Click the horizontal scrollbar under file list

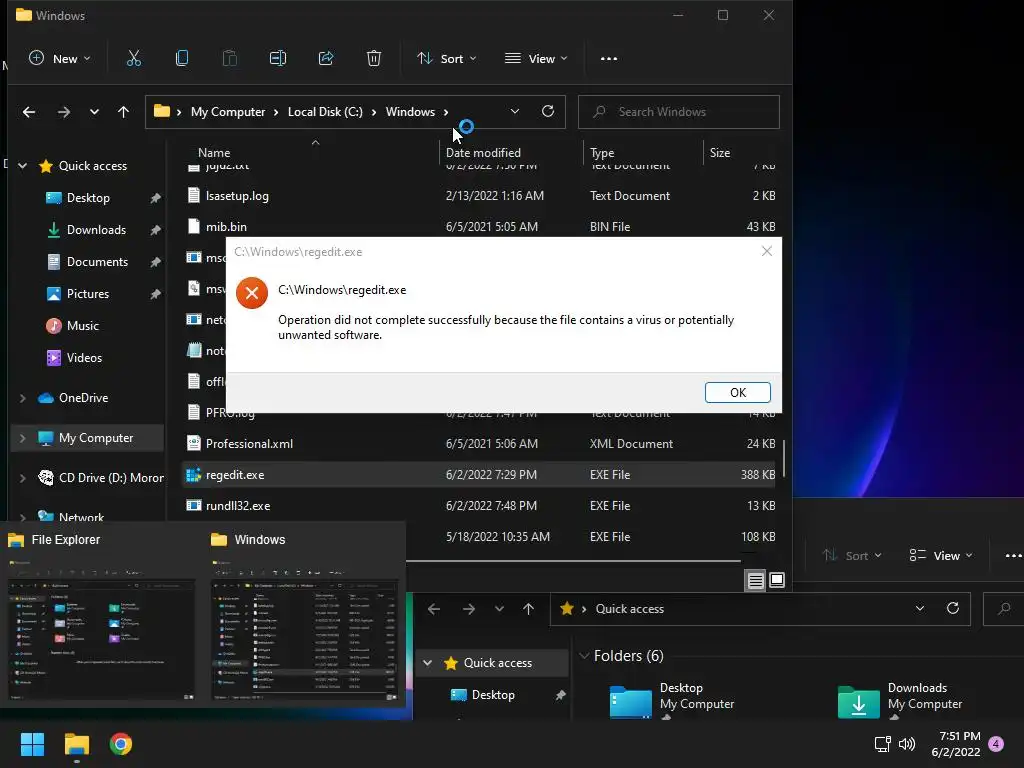(573, 560)
